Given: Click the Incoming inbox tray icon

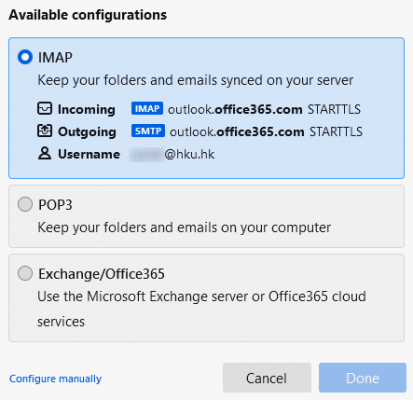Looking at the screenshot, I should click(x=44, y=109).
